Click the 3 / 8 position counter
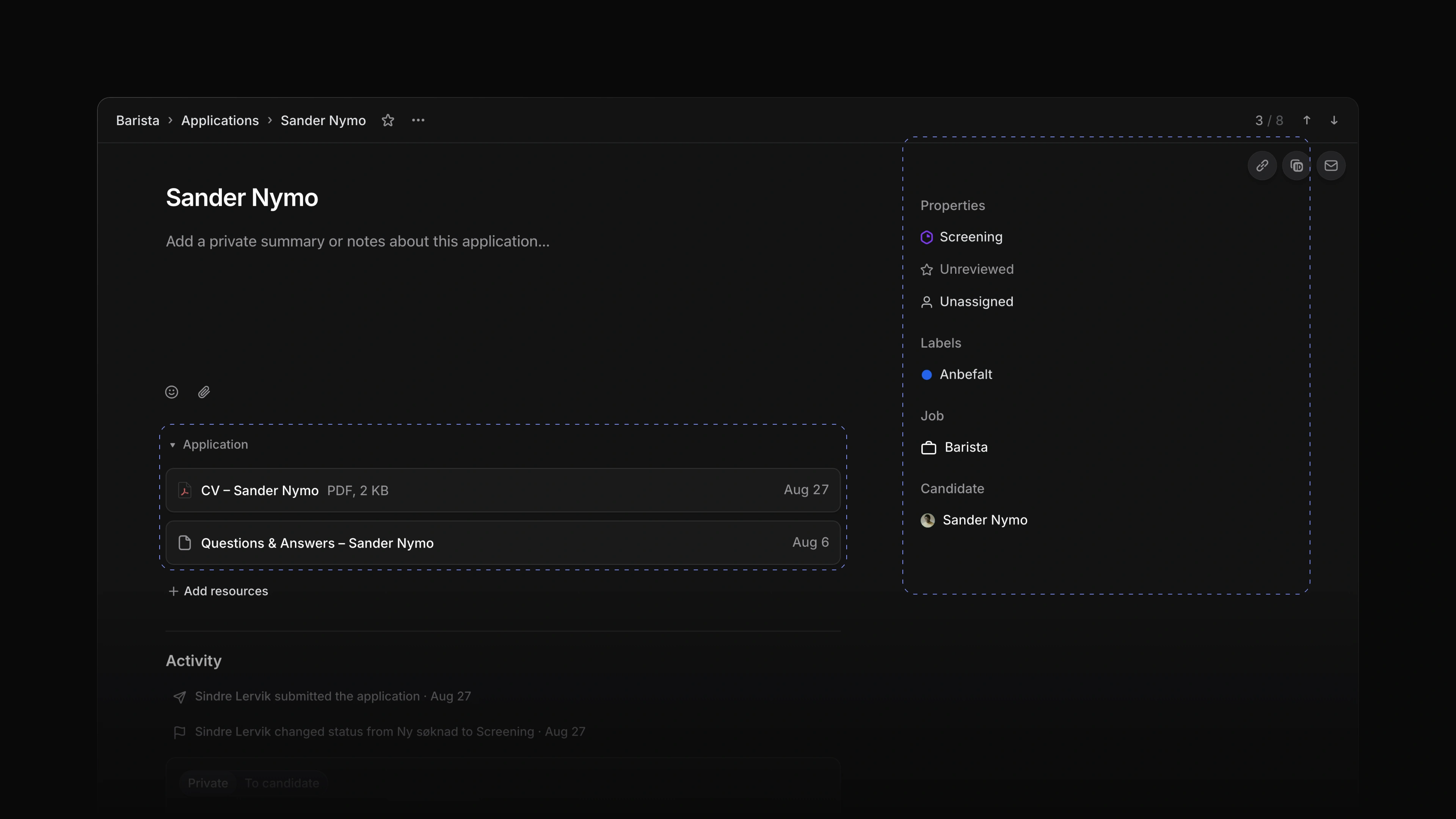Viewport: 1456px width, 819px height. point(1269,121)
